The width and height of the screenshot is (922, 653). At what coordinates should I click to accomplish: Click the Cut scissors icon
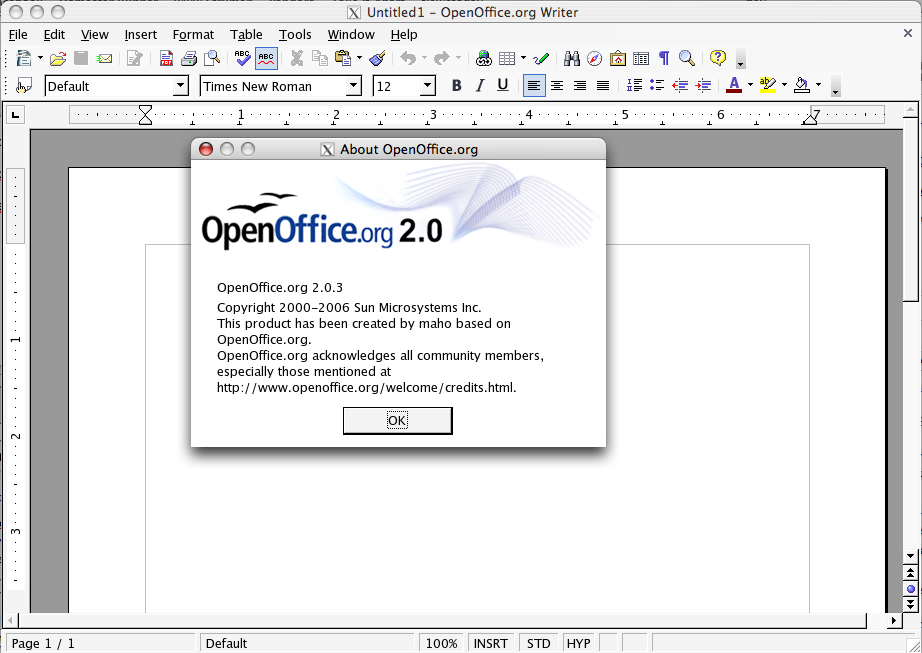297,58
